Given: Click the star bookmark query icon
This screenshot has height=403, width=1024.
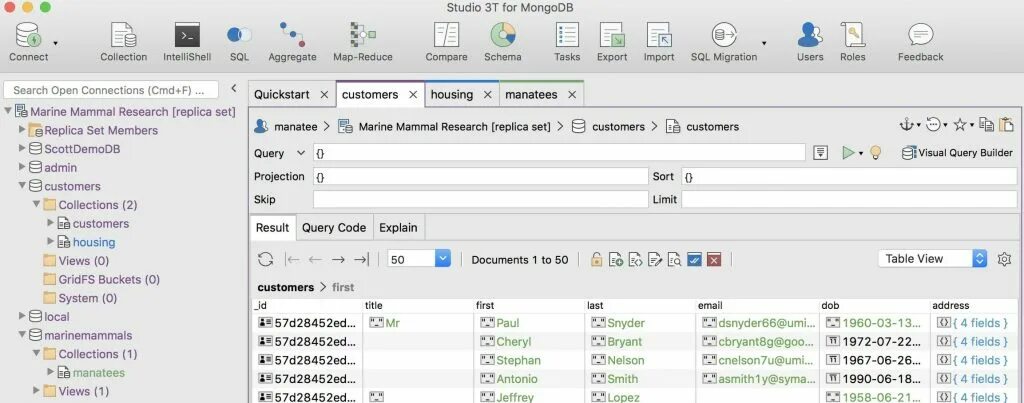Looking at the screenshot, I should click(x=959, y=124).
